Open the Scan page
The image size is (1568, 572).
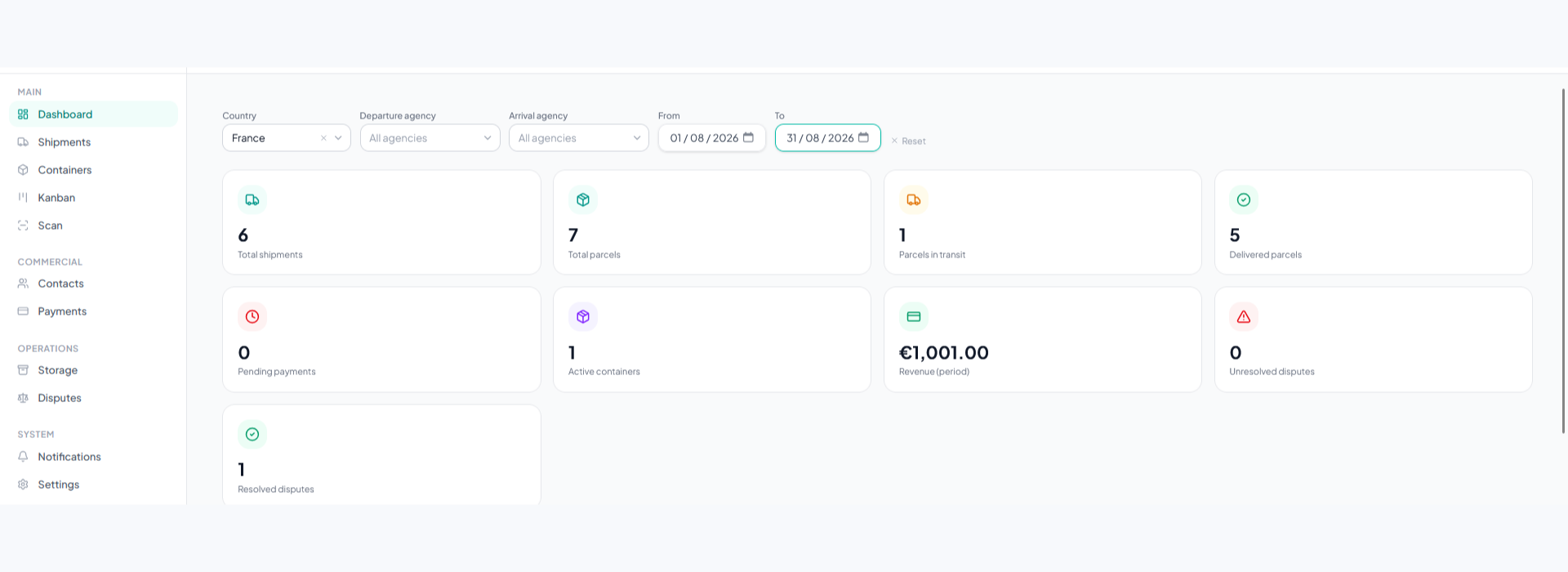[93, 226]
